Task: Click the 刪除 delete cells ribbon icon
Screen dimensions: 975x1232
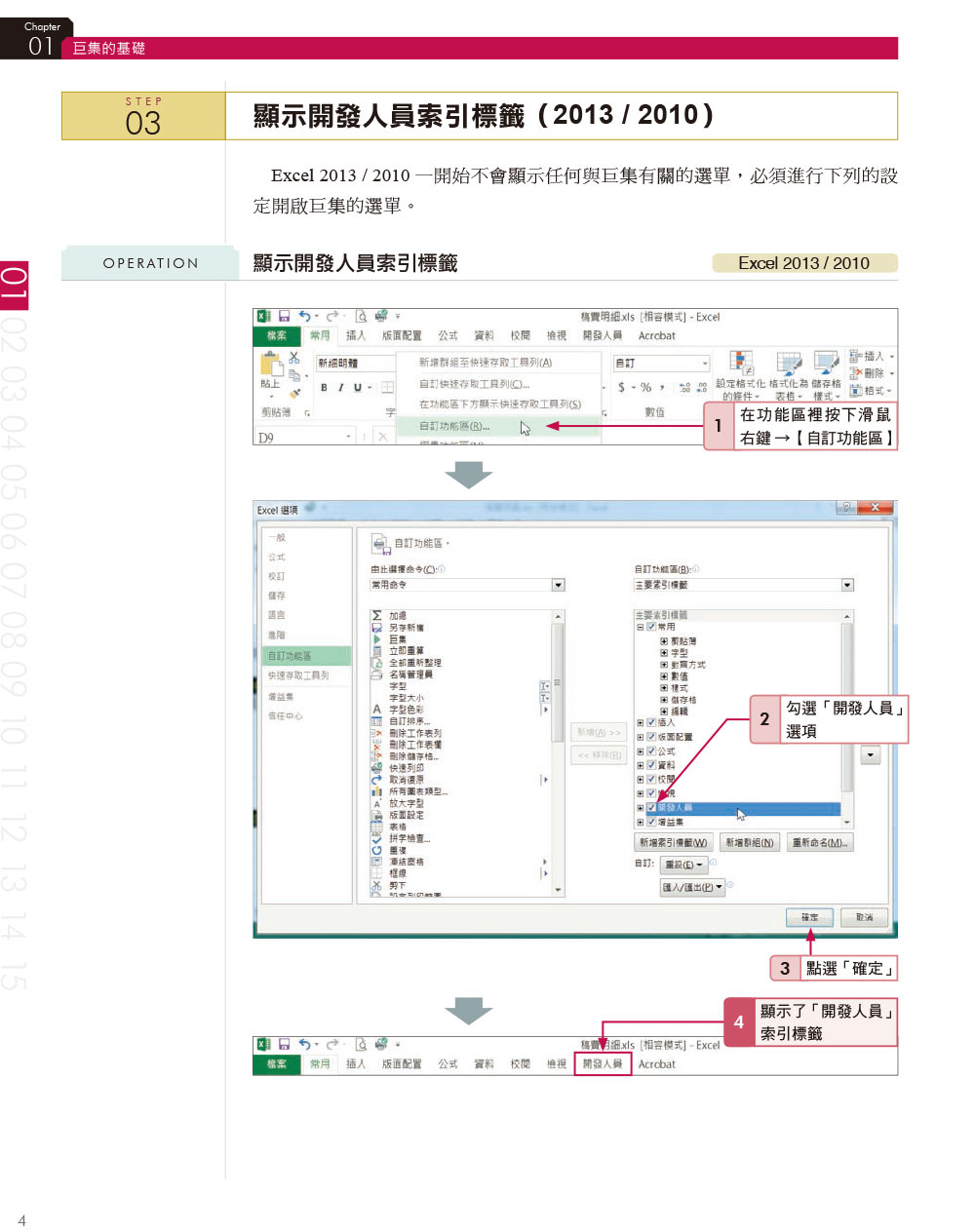Action: (870, 373)
